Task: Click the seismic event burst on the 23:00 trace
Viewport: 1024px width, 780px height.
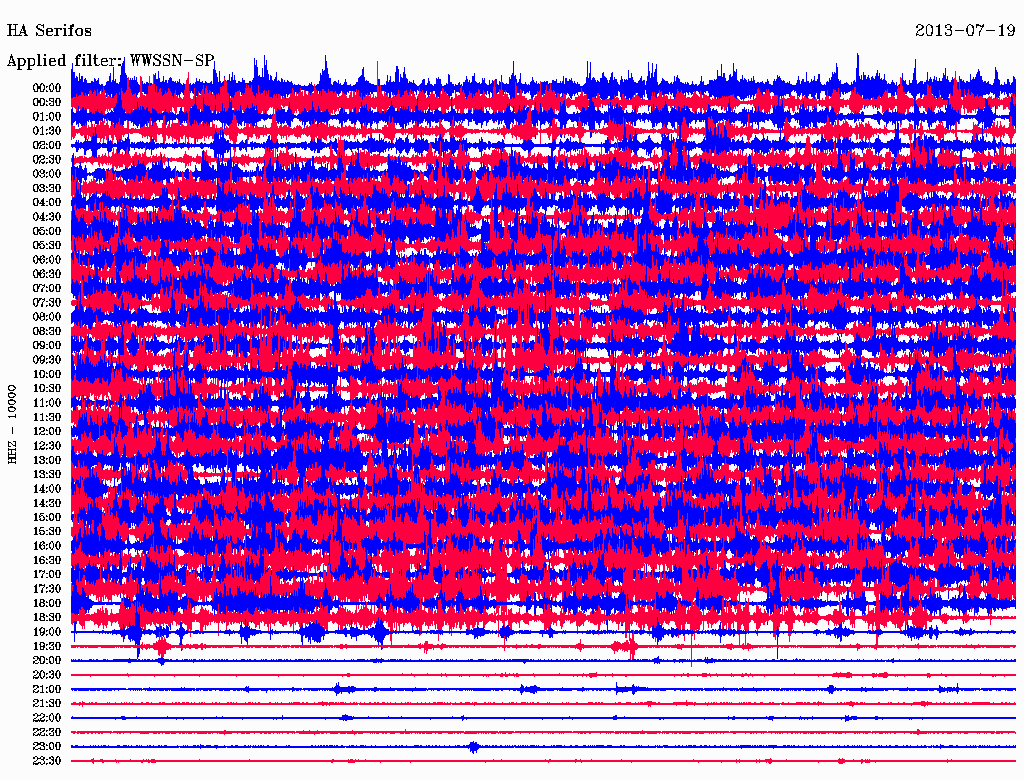Action: pyautogui.click(x=474, y=747)
